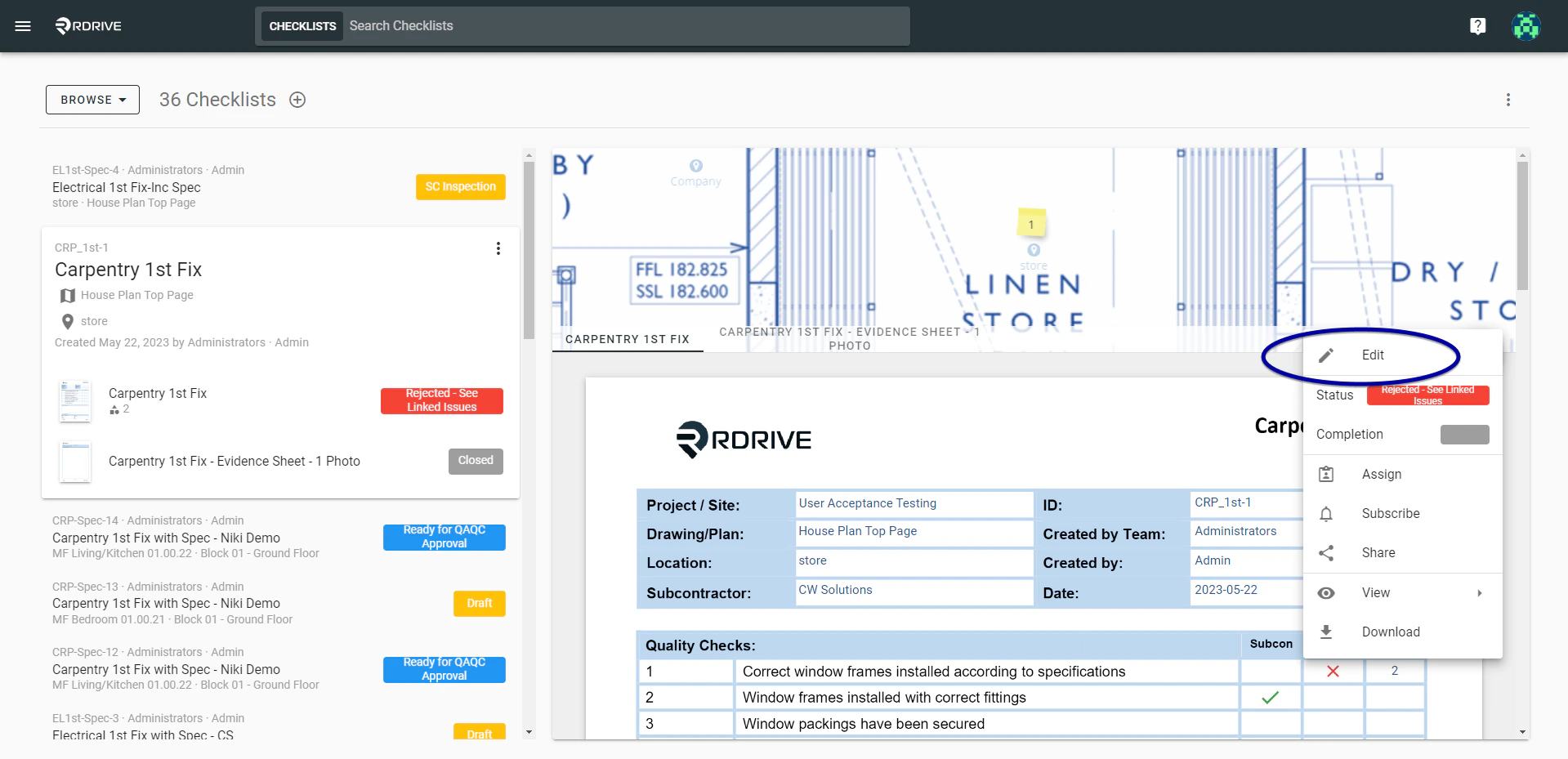This screenshot has width=1568, height=759.
Task: Click the SC Inspection status badge
Action: click(x=461, y=187)
